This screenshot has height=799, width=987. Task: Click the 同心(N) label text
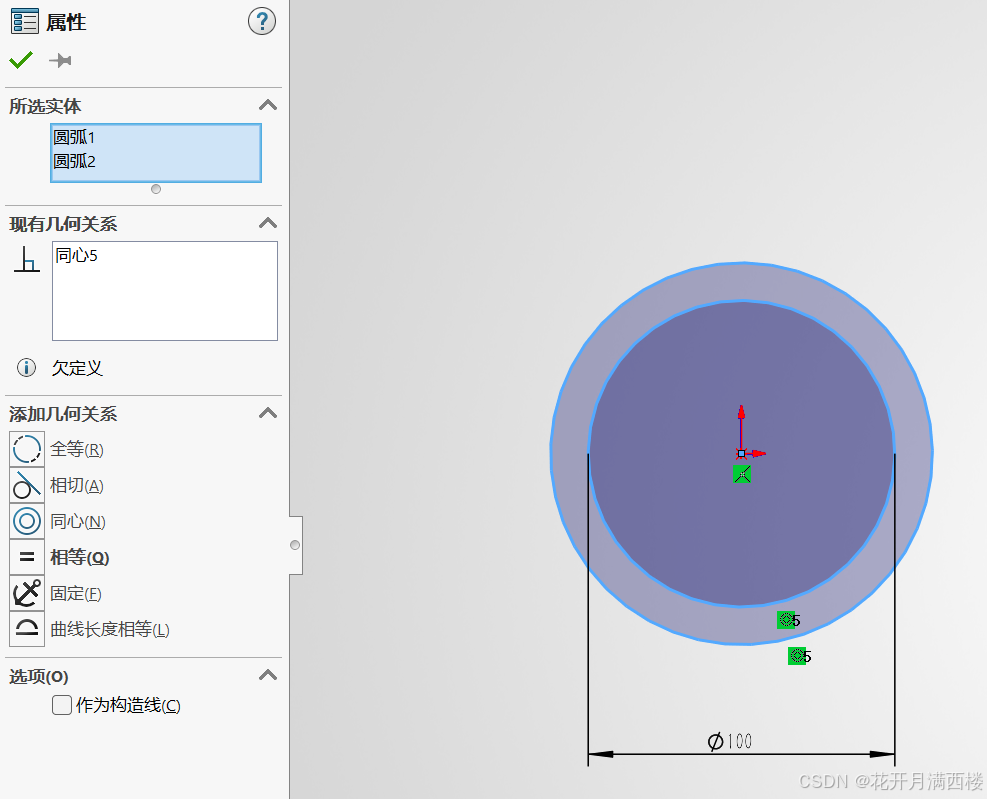click(77, 521)
